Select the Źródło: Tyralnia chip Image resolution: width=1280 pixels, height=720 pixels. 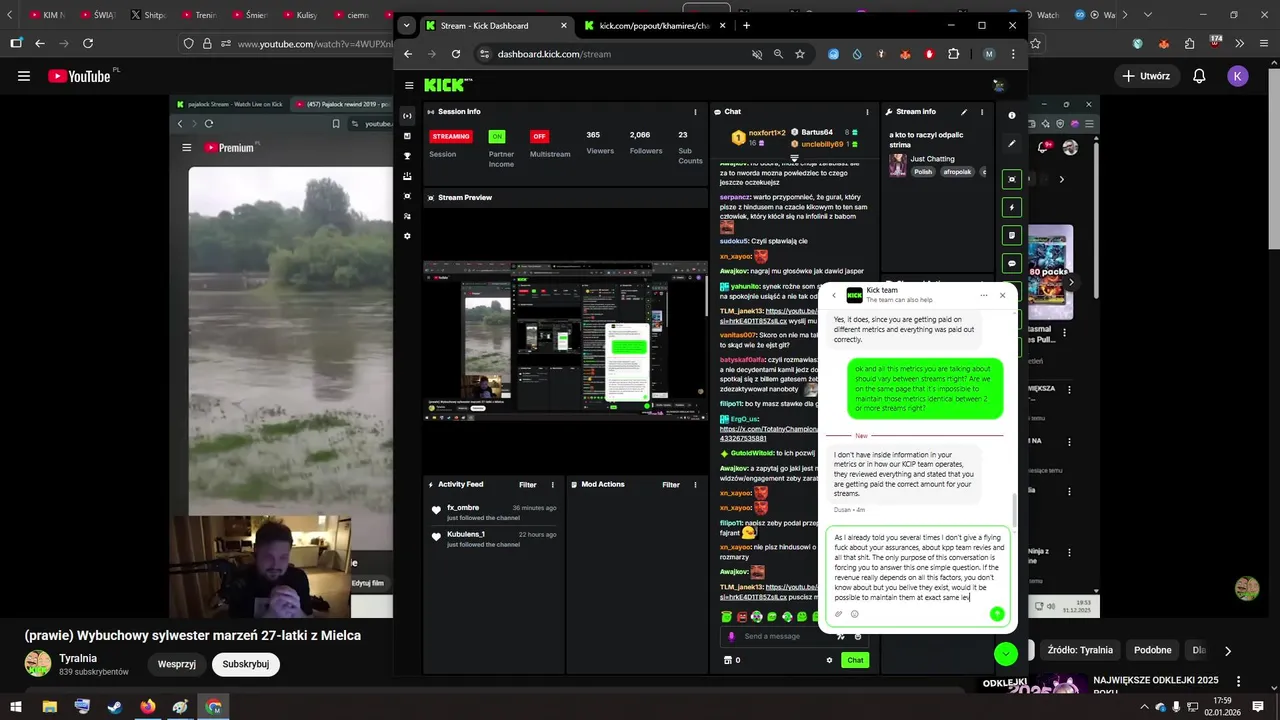(x=1079, y=650)
